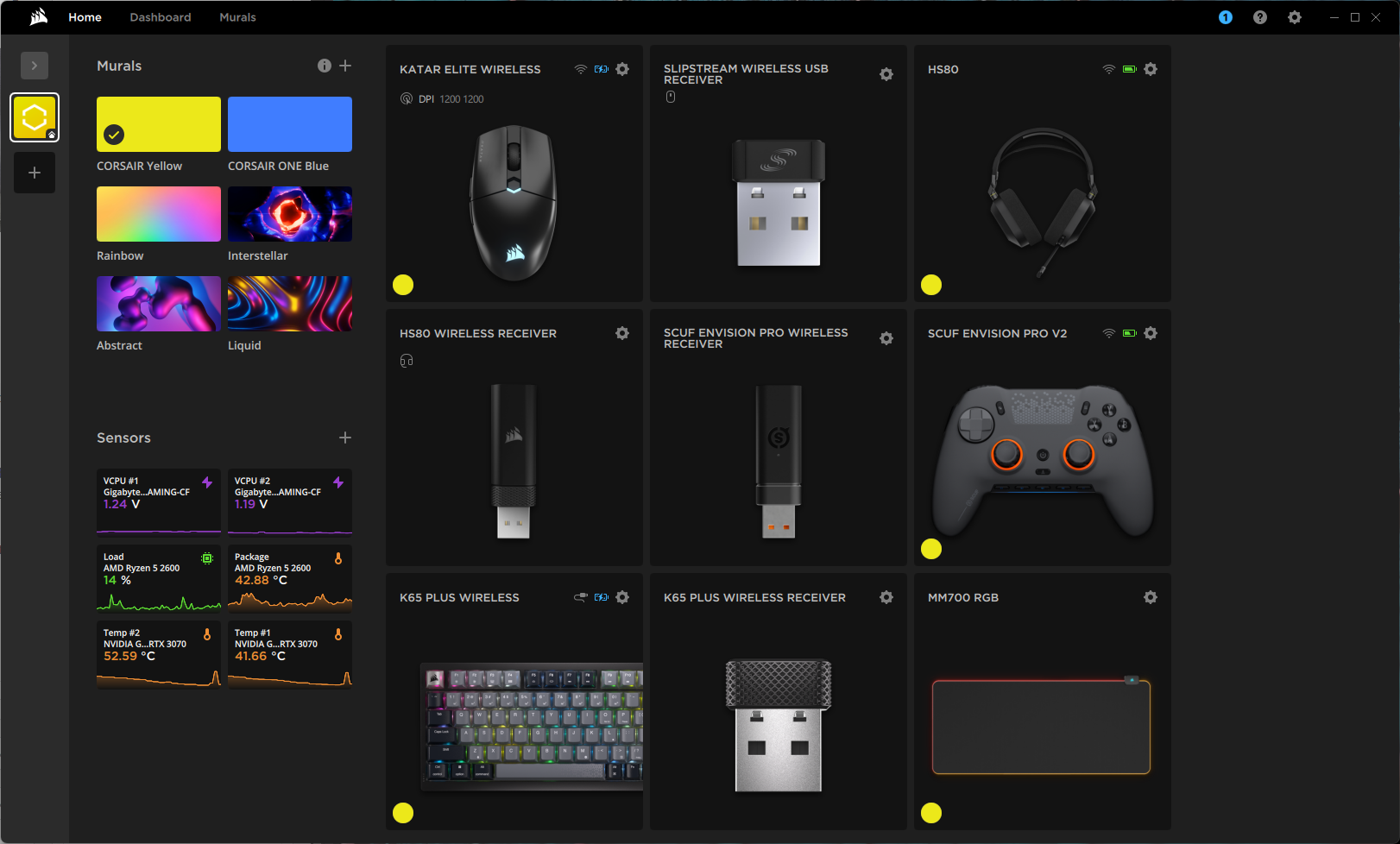Select the CORSAIR ONE Blue mural swatch
1400x844 pixels.
290,124
